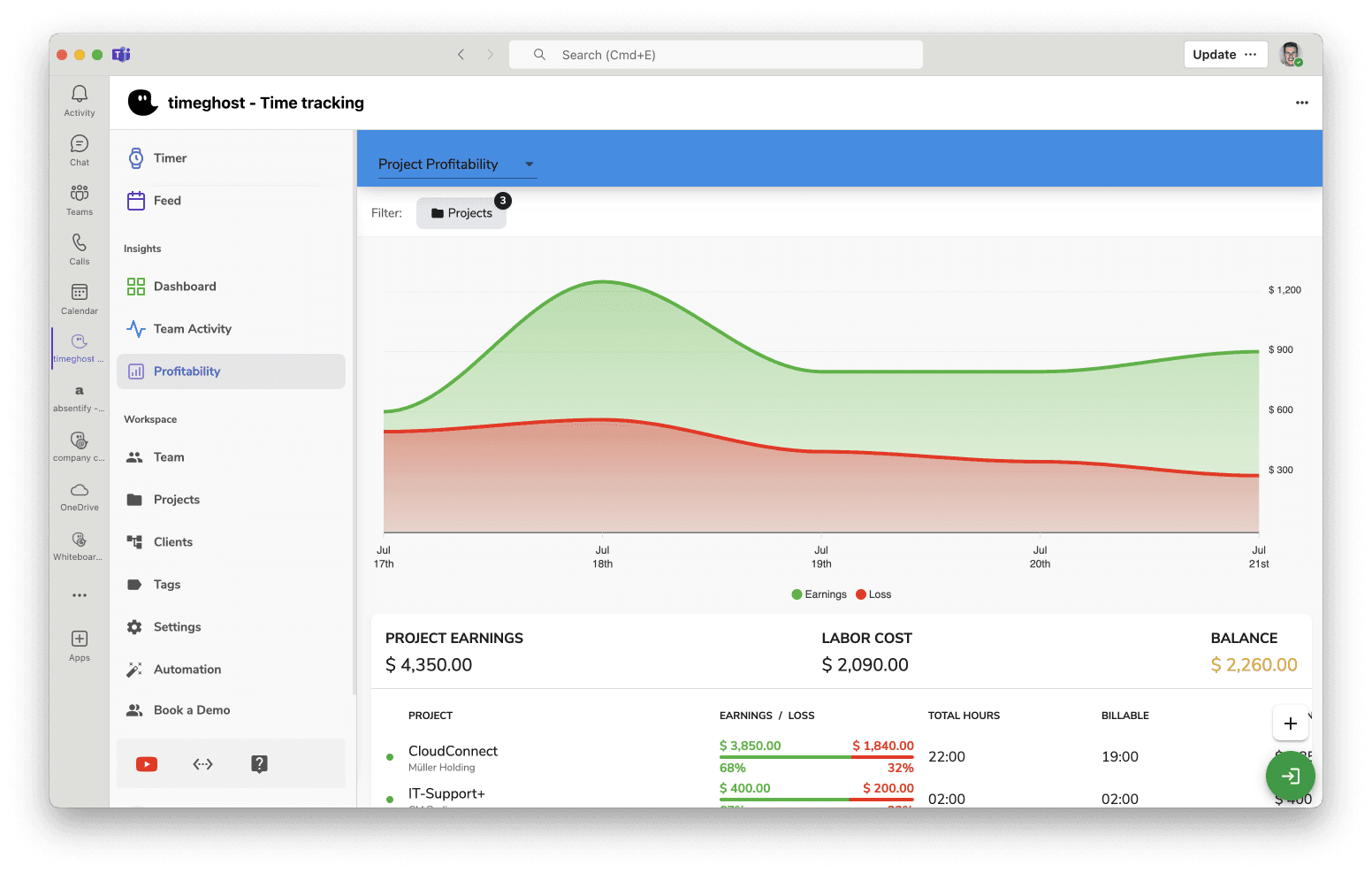Sort by the PROJECT column header
The width and height of the screenshot is (1372, 873).
(431, 716)
